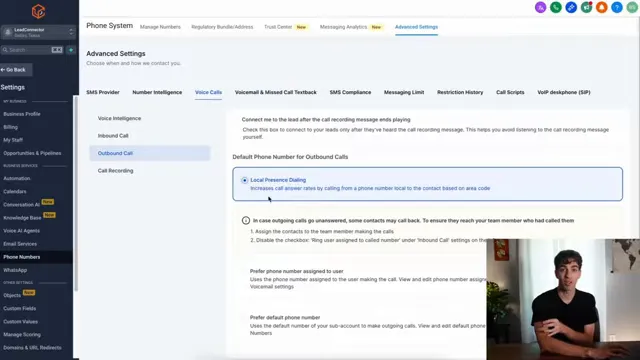Choose Prefer default phone number option
640x360 pixels.
tap(285, 317)
